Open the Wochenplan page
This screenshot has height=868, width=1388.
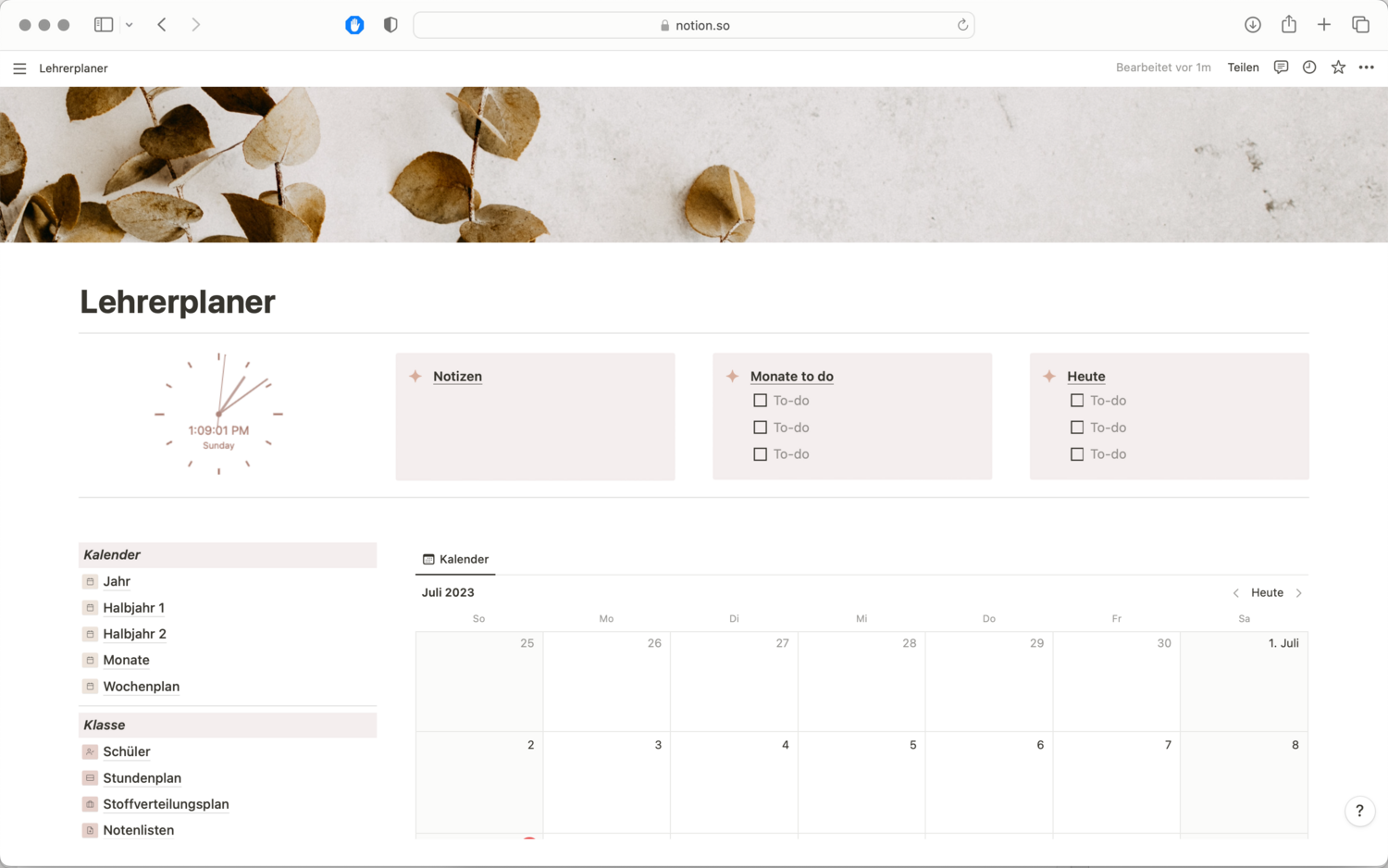[142, 687]
